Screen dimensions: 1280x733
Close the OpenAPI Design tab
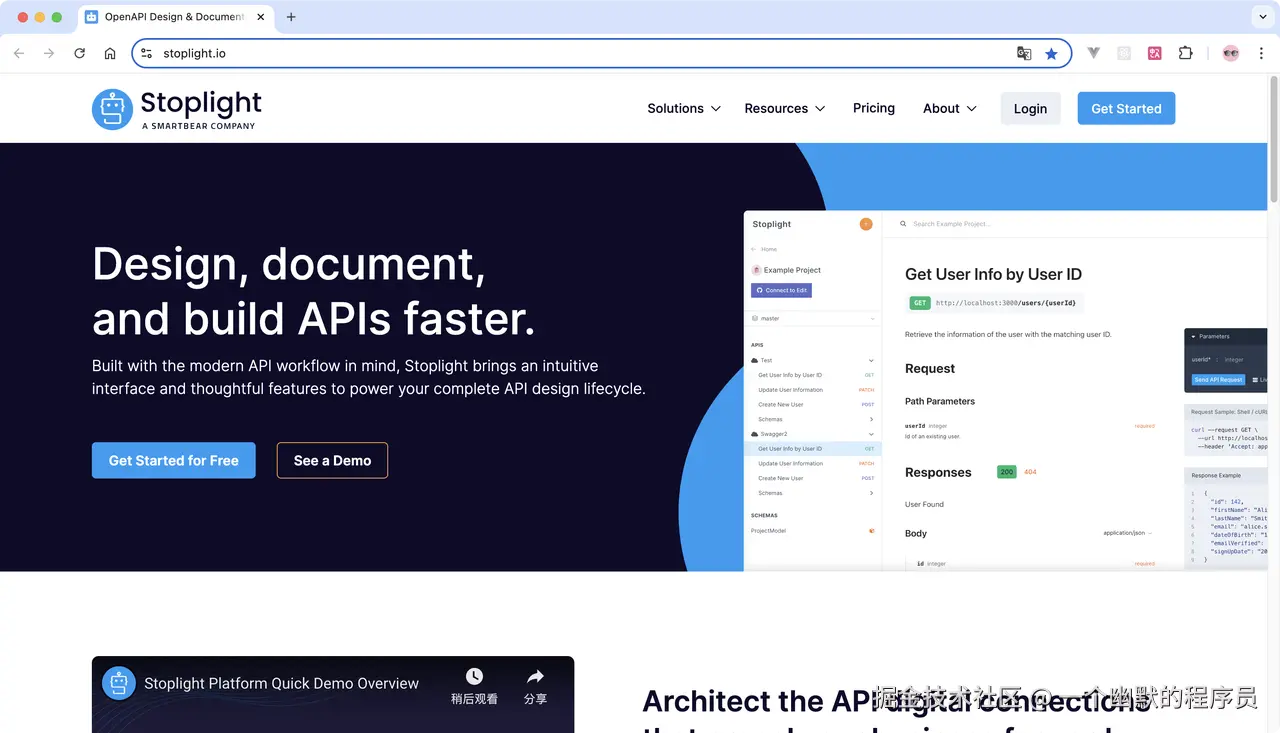[x=260, y=17]
